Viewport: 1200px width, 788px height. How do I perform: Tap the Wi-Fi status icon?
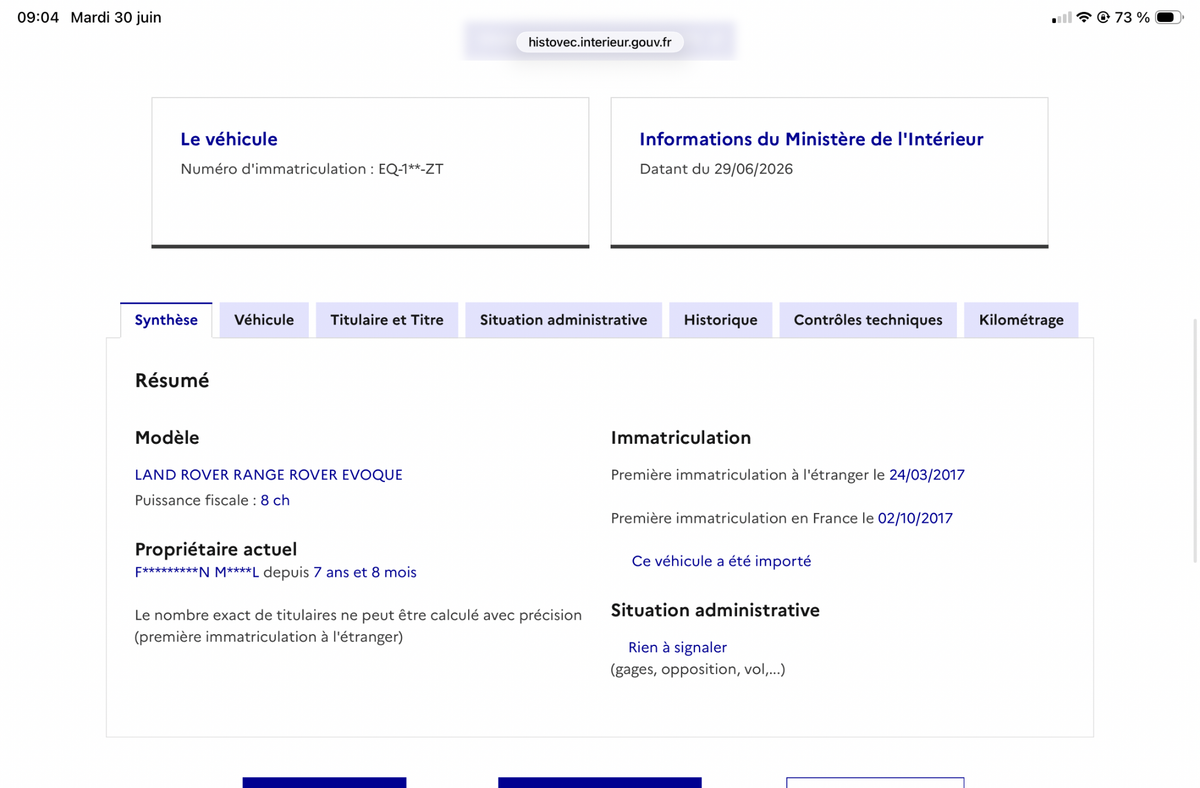[1084, 17]
